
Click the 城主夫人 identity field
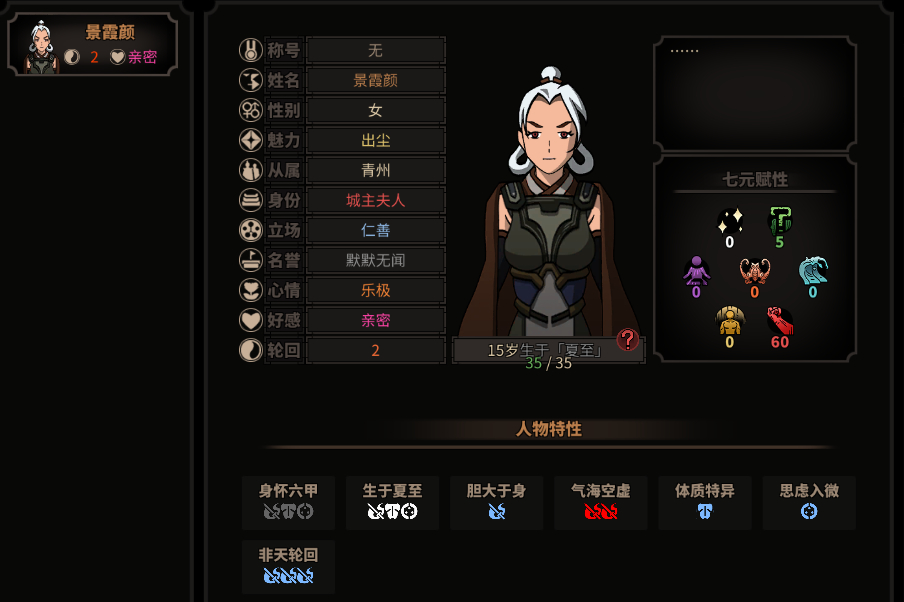375,200
